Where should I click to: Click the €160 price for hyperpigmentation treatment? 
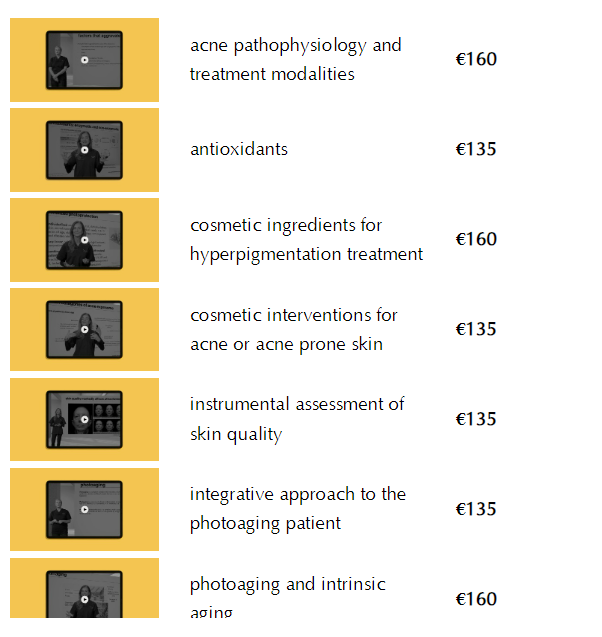pyautogui.click(x=476, y=240)
